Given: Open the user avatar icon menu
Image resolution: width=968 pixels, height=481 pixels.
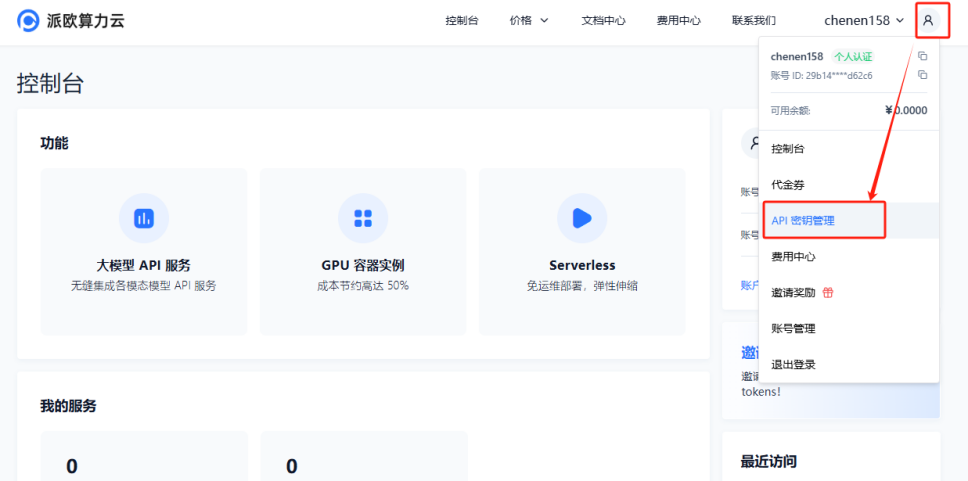Looking at the screenshot, I should pos(928,20).
